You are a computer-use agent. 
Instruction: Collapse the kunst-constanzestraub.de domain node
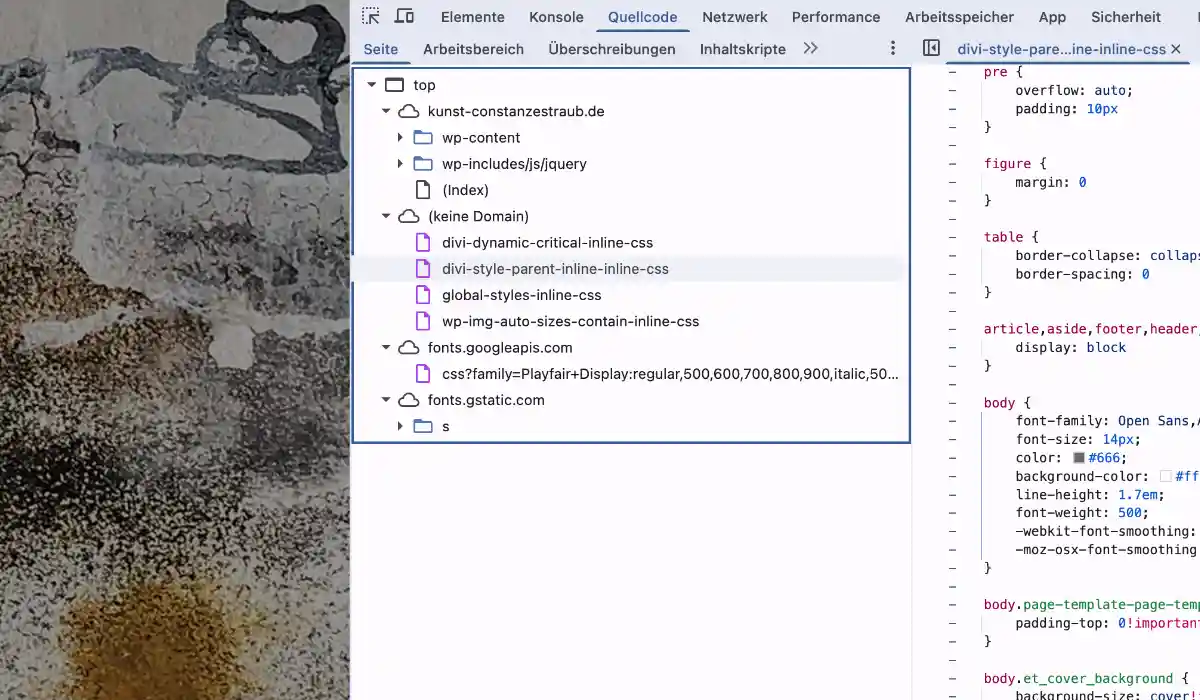[386, 111]
